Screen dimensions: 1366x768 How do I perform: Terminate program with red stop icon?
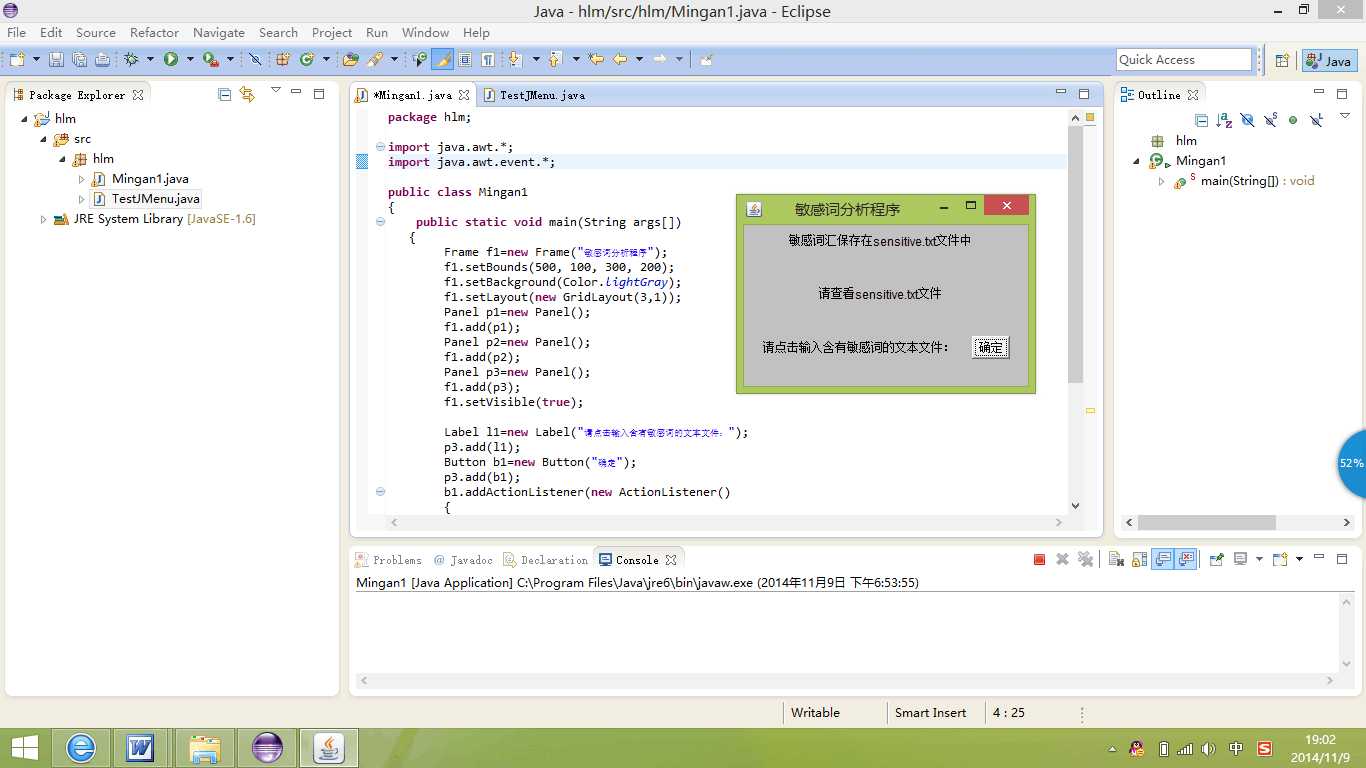1039,560
